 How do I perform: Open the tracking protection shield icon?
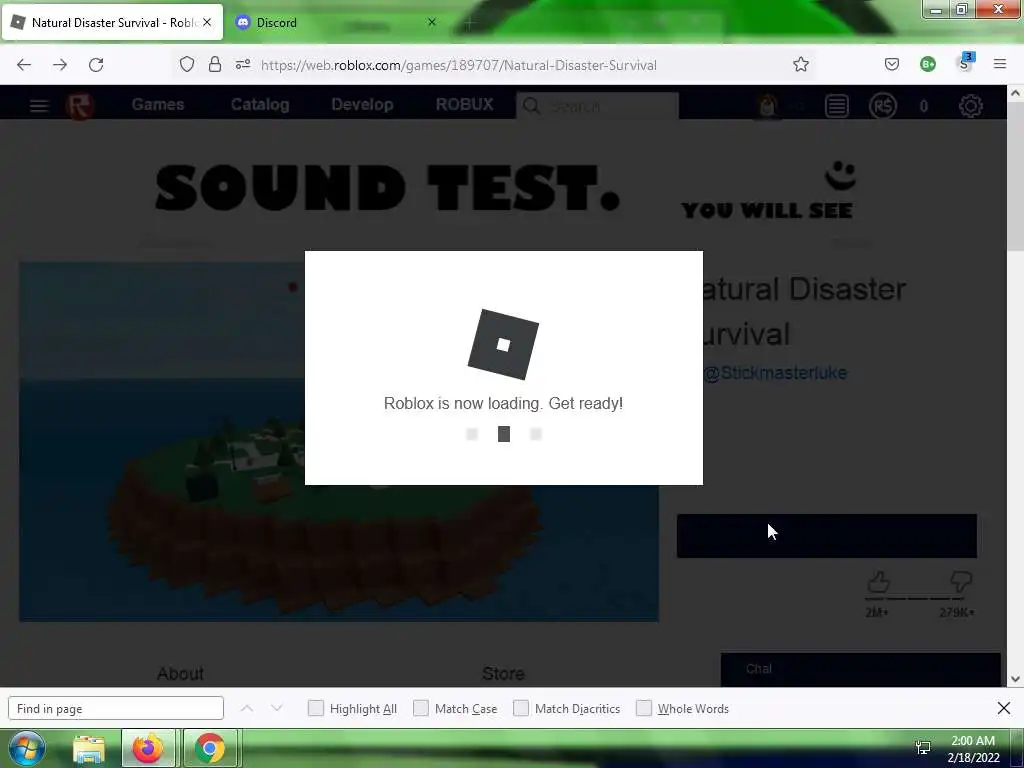point(187,64)
